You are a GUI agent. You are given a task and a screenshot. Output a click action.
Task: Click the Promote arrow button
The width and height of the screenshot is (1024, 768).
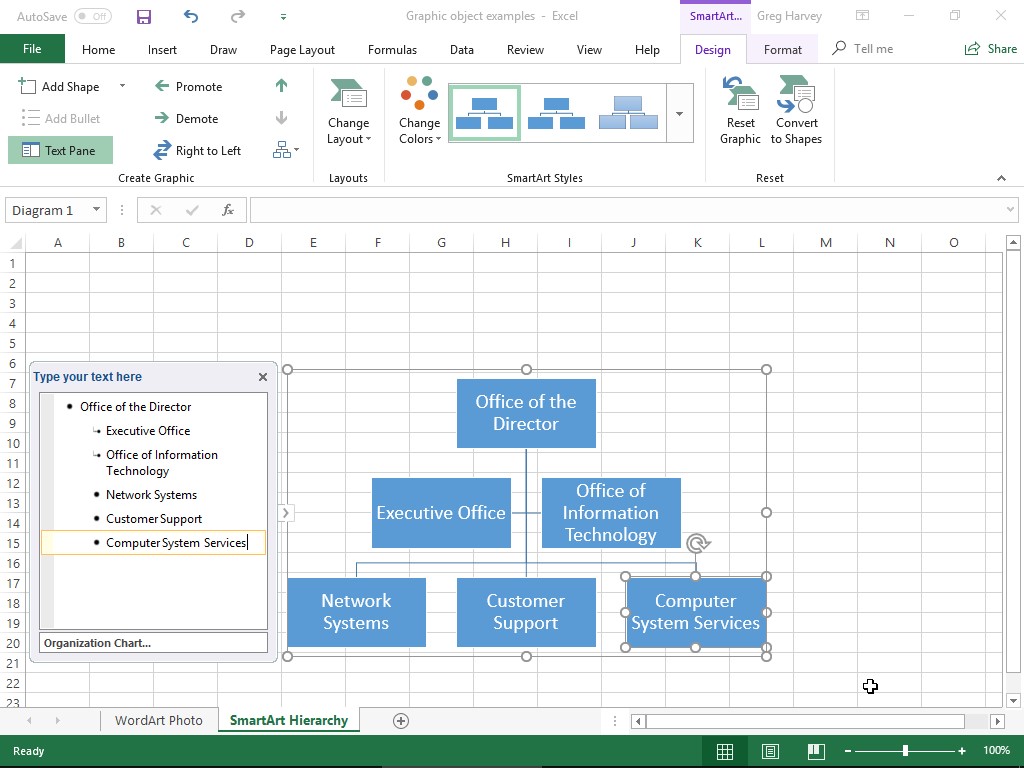tap(188, 87)
